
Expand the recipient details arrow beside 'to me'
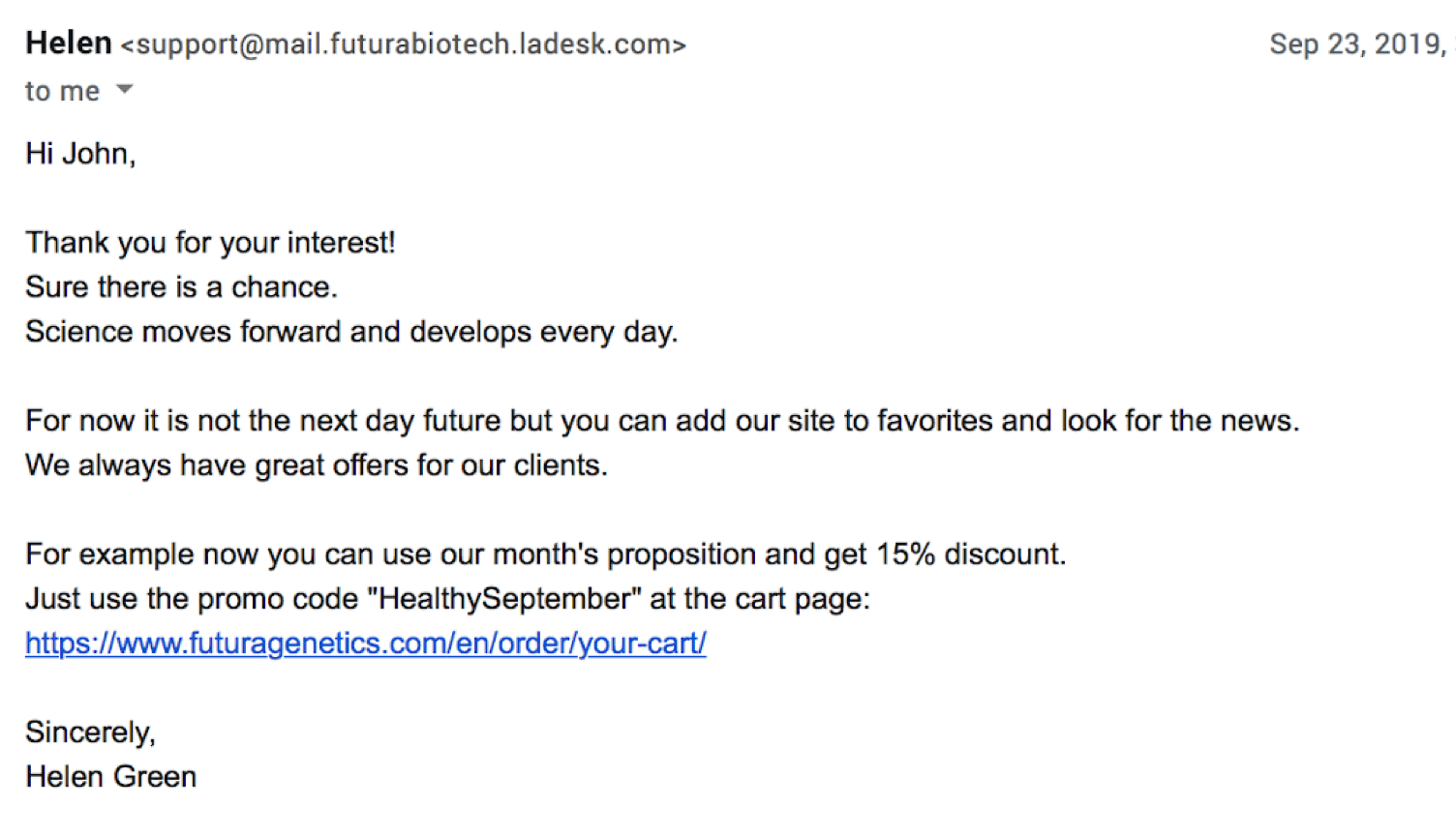point(124,90)
